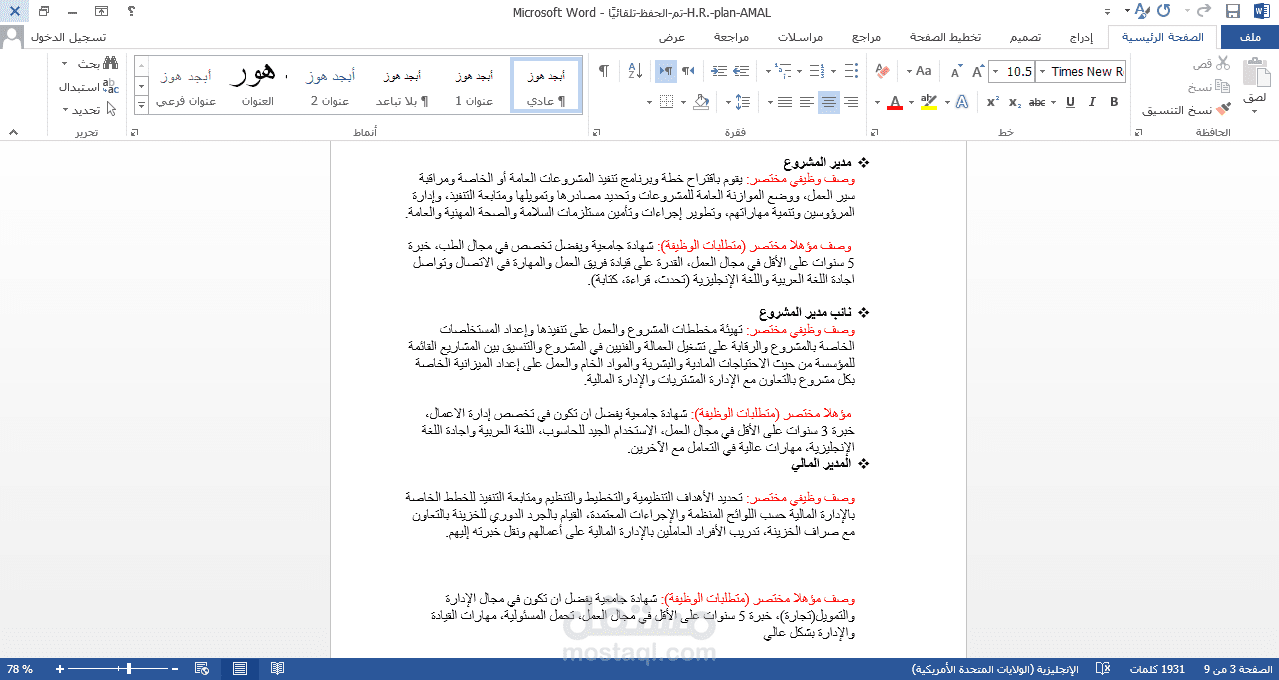Screen dimensions: 1279x680
Task: Switch to the Page Layout (تخطيط الصفحة) tab
Action: click(945, 37)
